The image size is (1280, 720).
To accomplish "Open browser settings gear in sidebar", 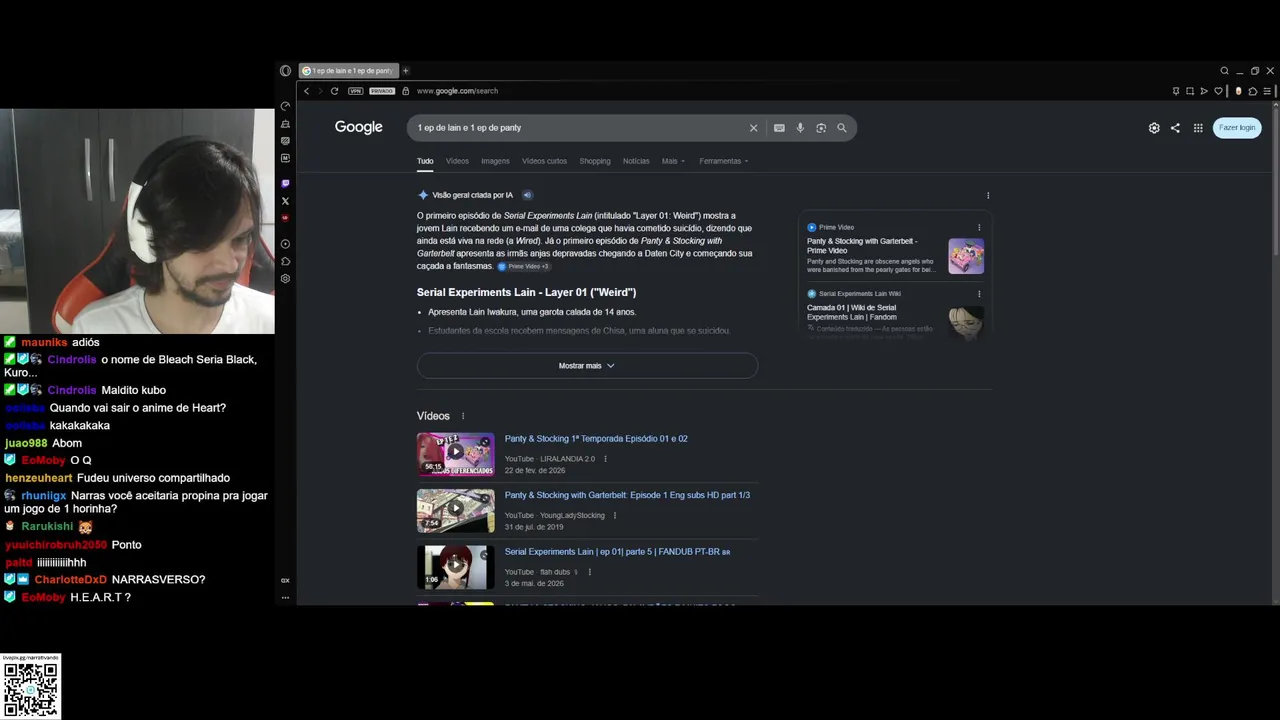I will coord(285,279).
